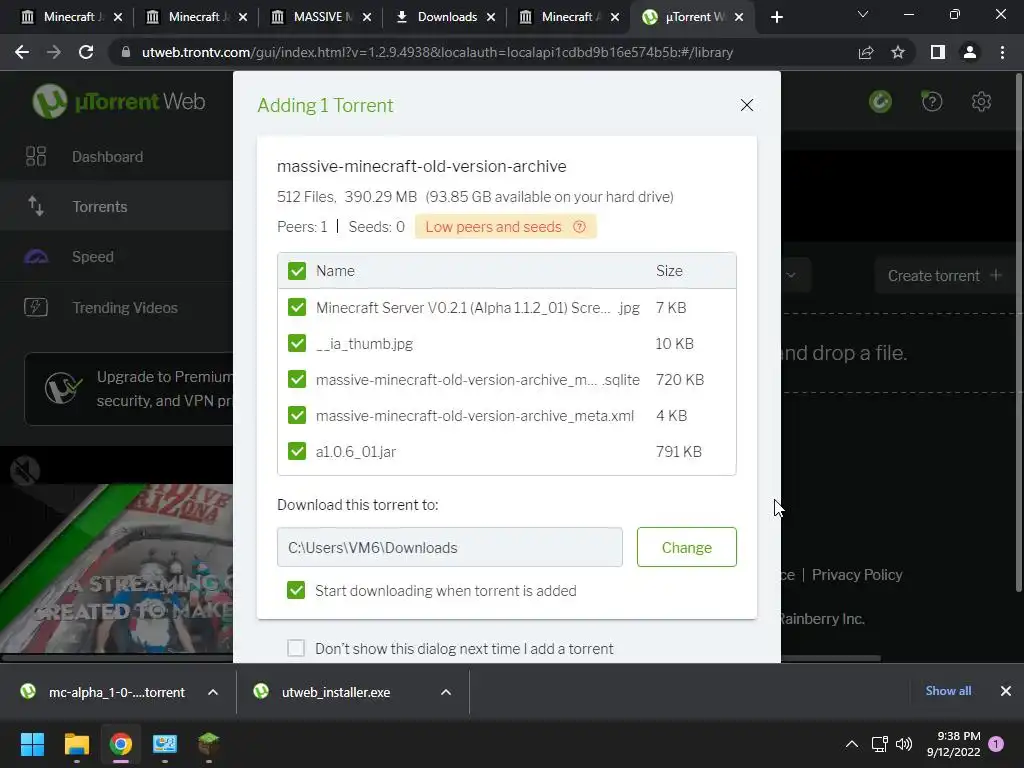Close the Downloads tab
1024x768 pixels.
pos(491,17)
